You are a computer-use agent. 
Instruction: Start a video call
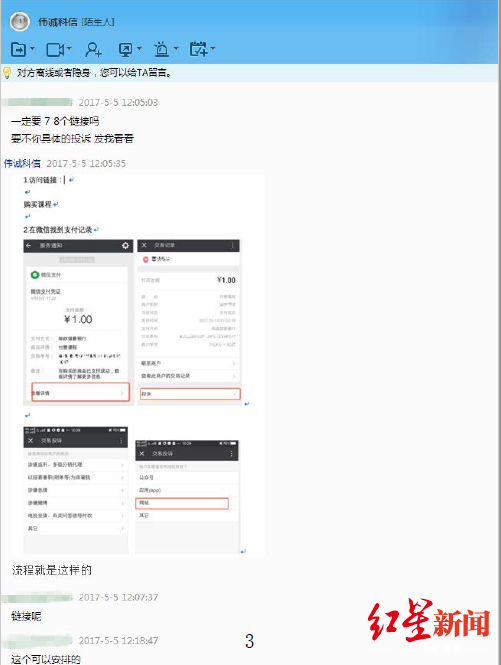tap(55, 50)
